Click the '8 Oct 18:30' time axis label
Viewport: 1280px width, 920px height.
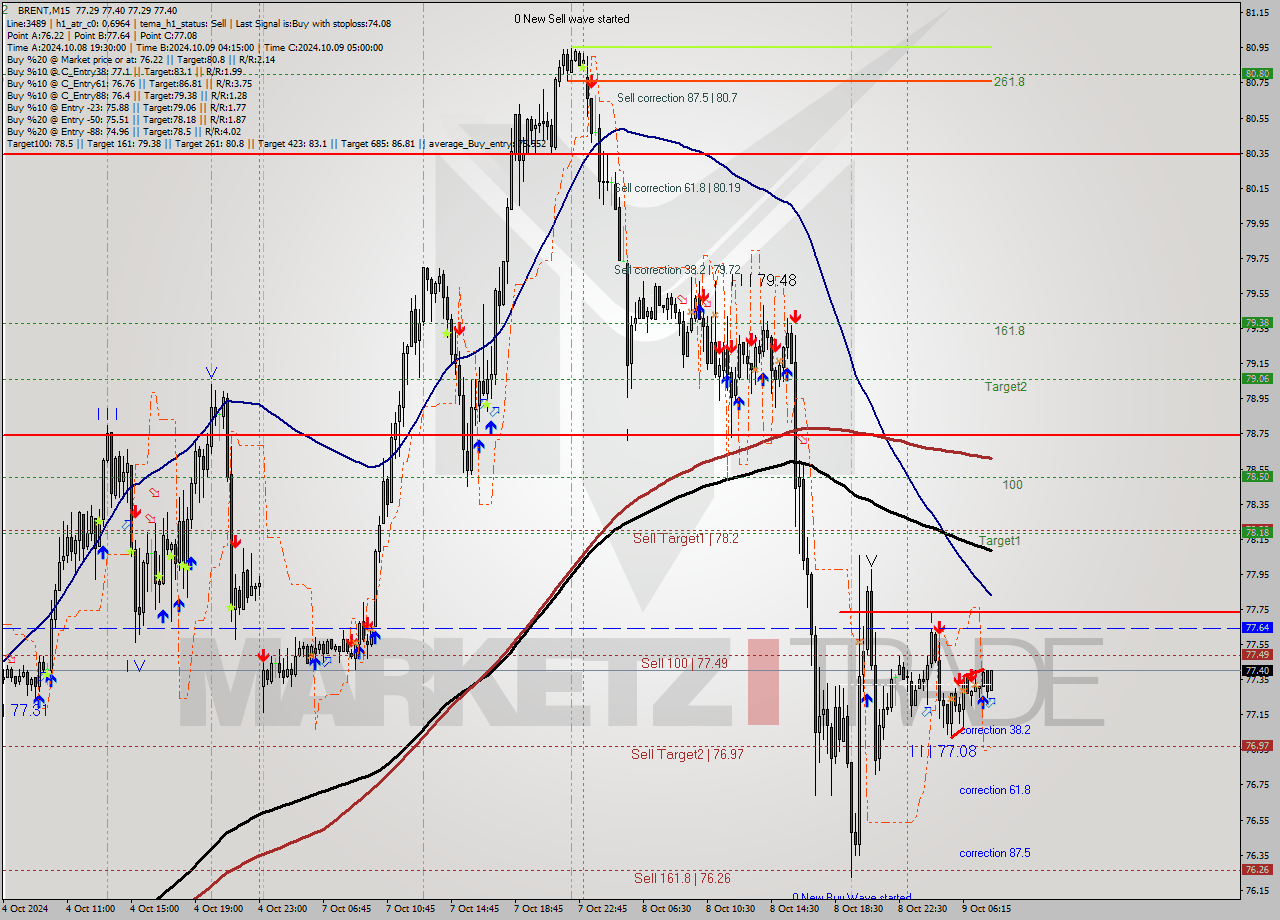pyautogui.click(x=859, y=909)
